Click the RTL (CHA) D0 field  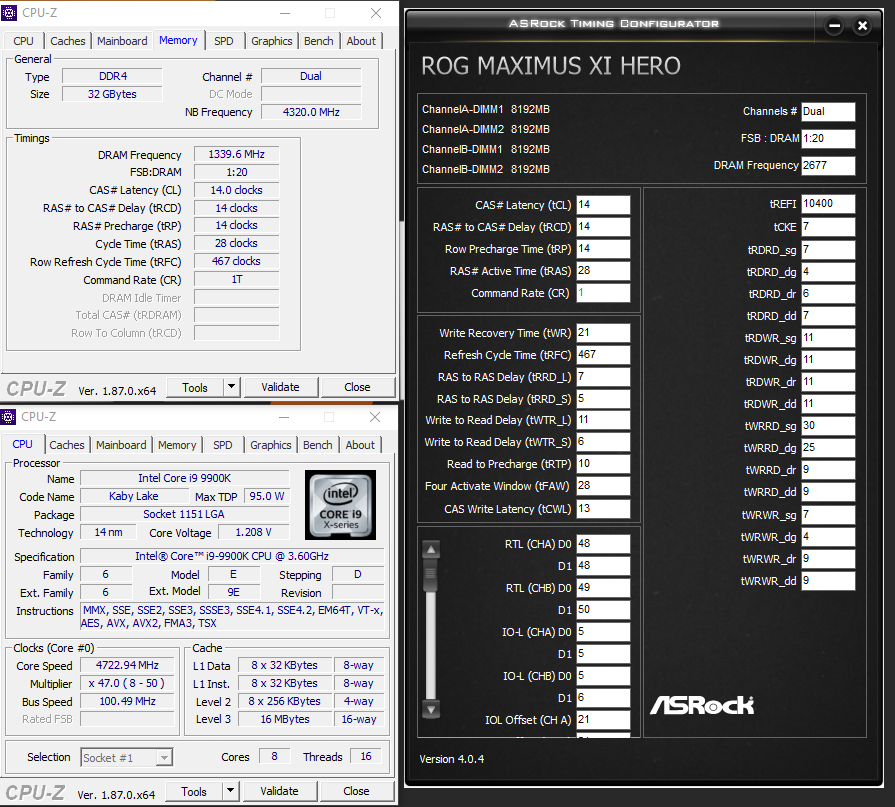[603, 544]
